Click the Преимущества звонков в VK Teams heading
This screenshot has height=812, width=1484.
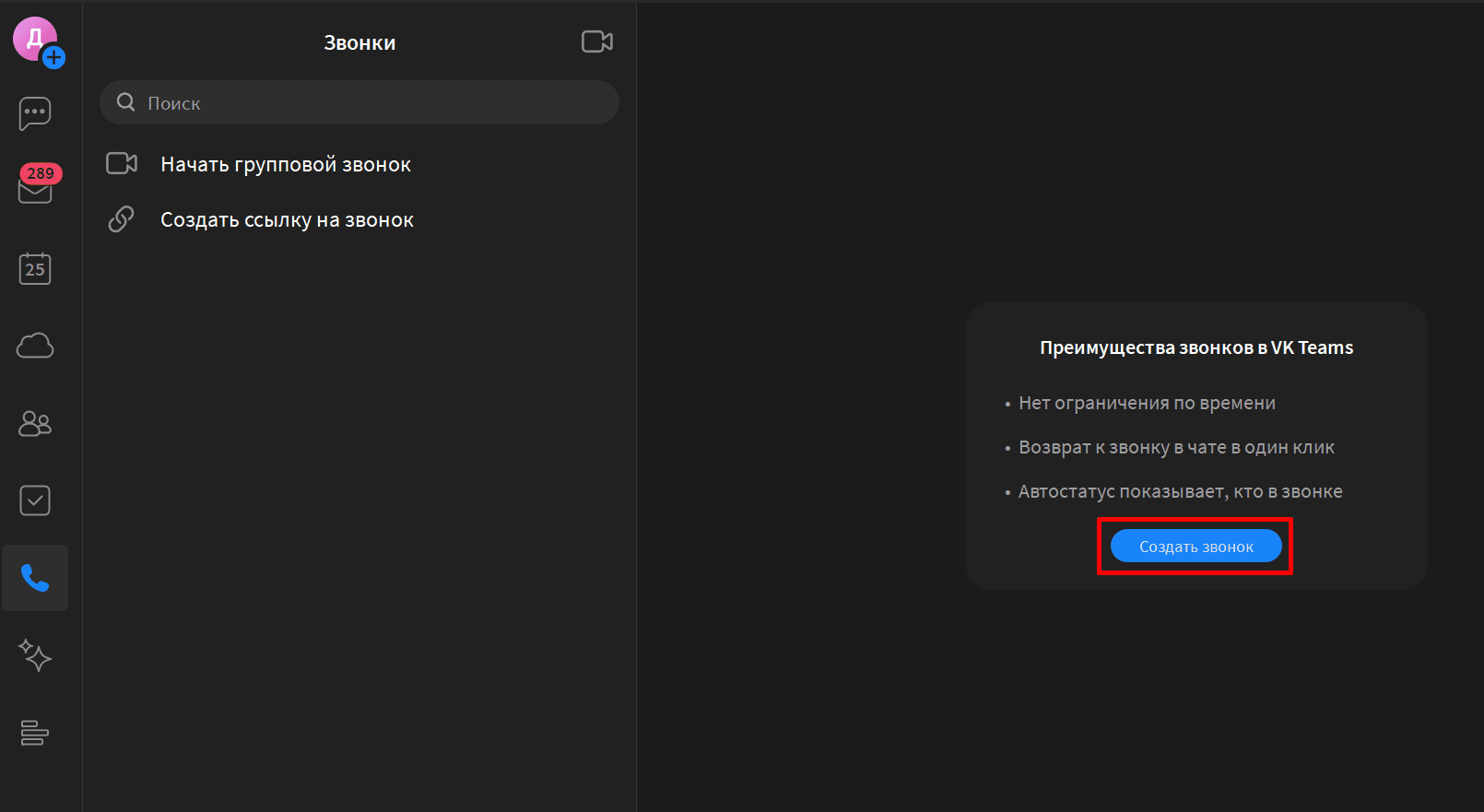coord(1196,347)
